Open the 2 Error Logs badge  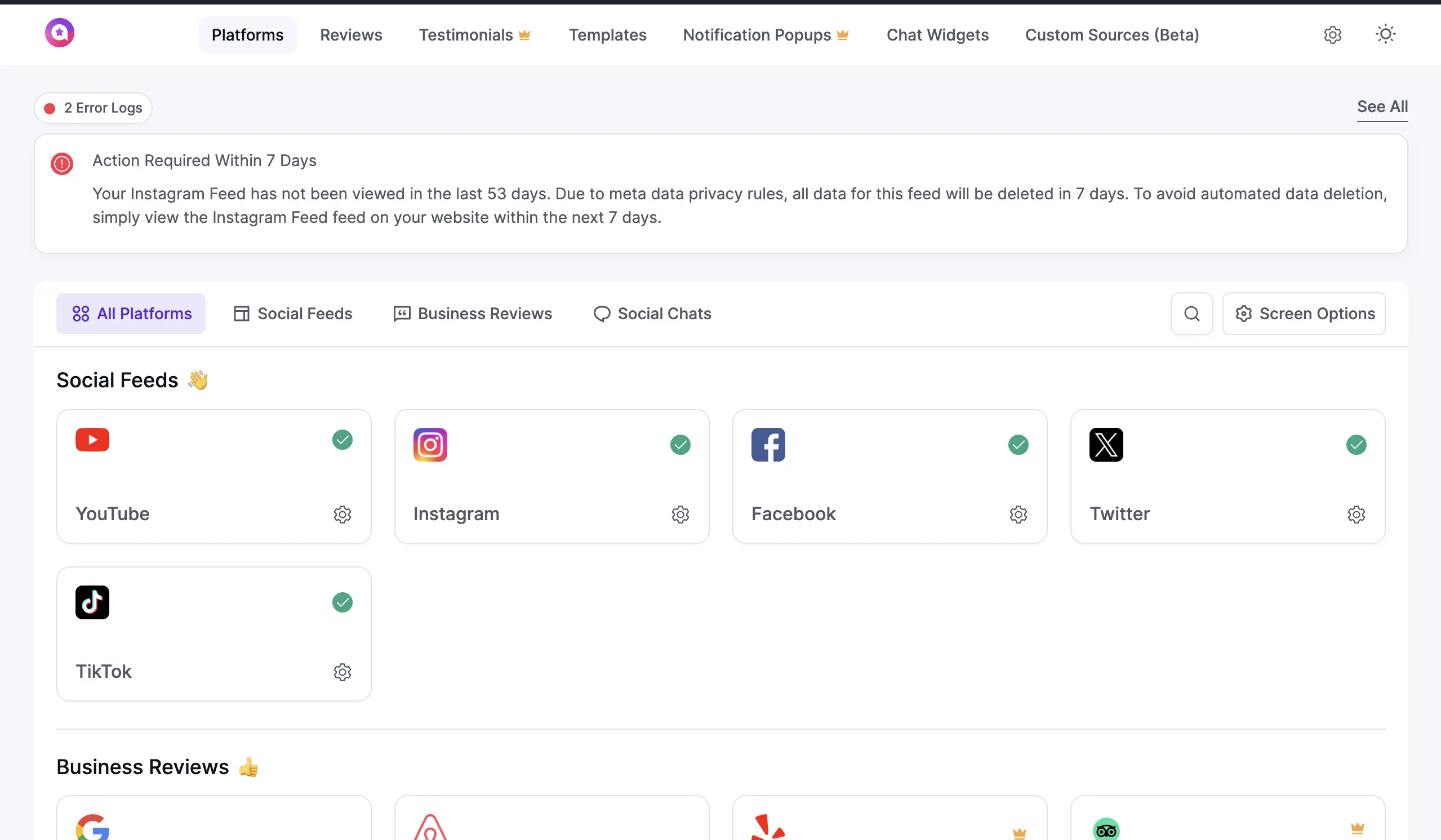click(x=92, y=108)
